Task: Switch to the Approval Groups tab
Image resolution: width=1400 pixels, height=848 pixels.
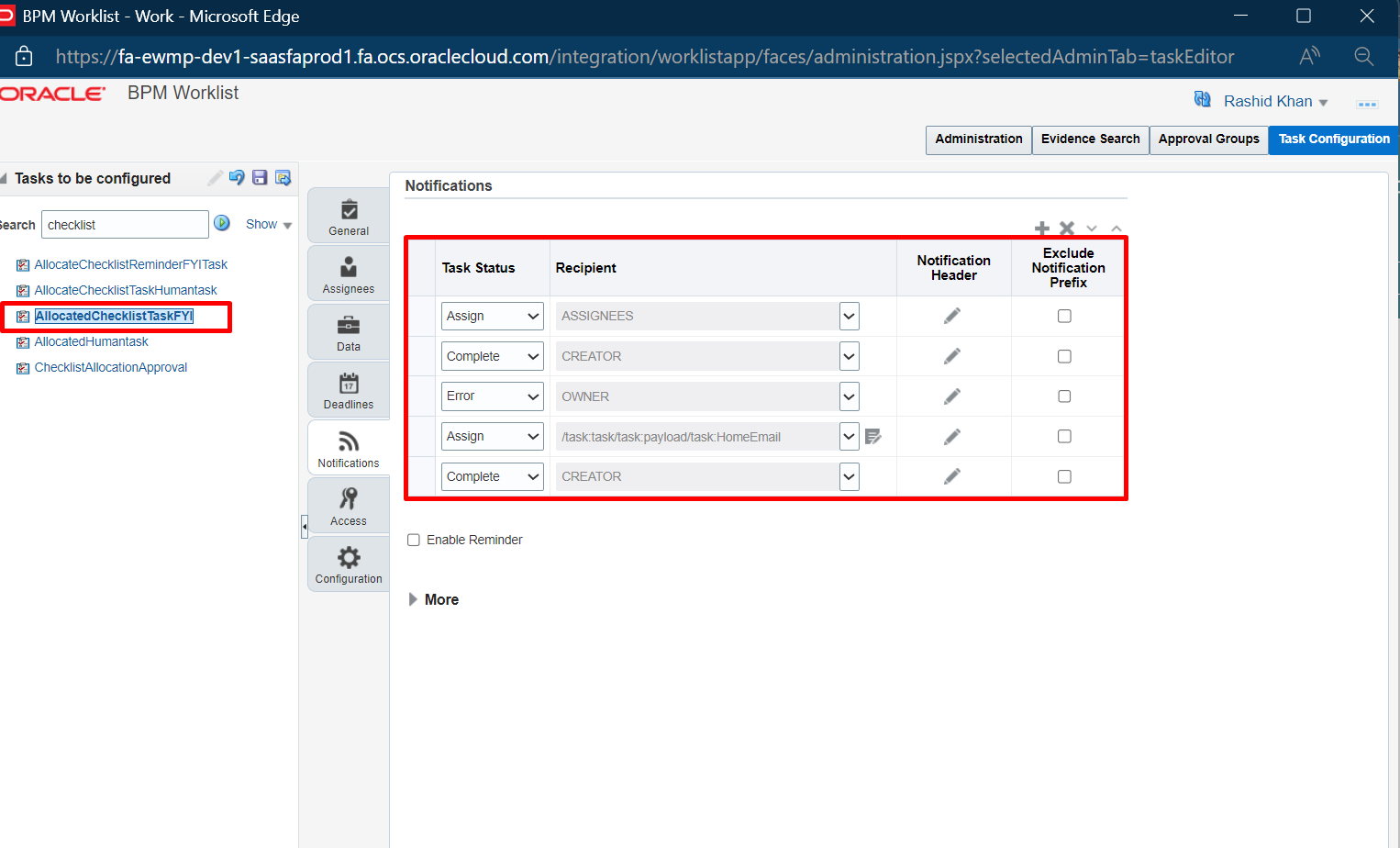Action: click(x=1208, y=139)
